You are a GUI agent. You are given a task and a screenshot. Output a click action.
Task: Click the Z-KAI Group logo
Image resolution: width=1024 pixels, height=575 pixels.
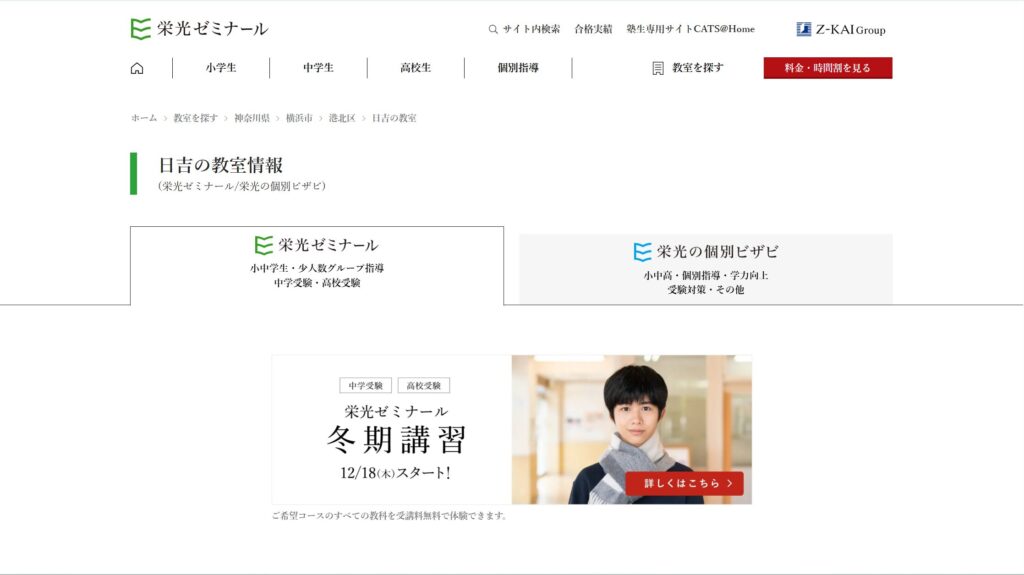[x=841, y=29]
